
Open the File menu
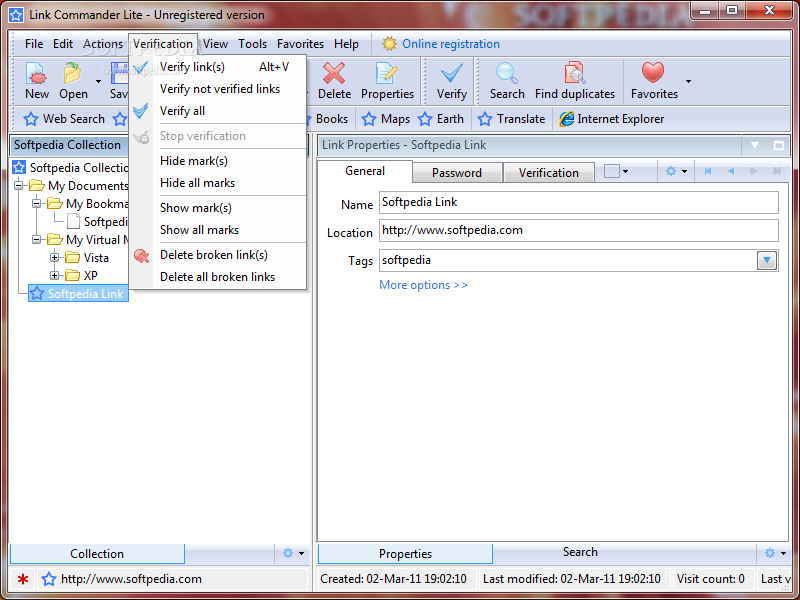[x=34, y=44]
